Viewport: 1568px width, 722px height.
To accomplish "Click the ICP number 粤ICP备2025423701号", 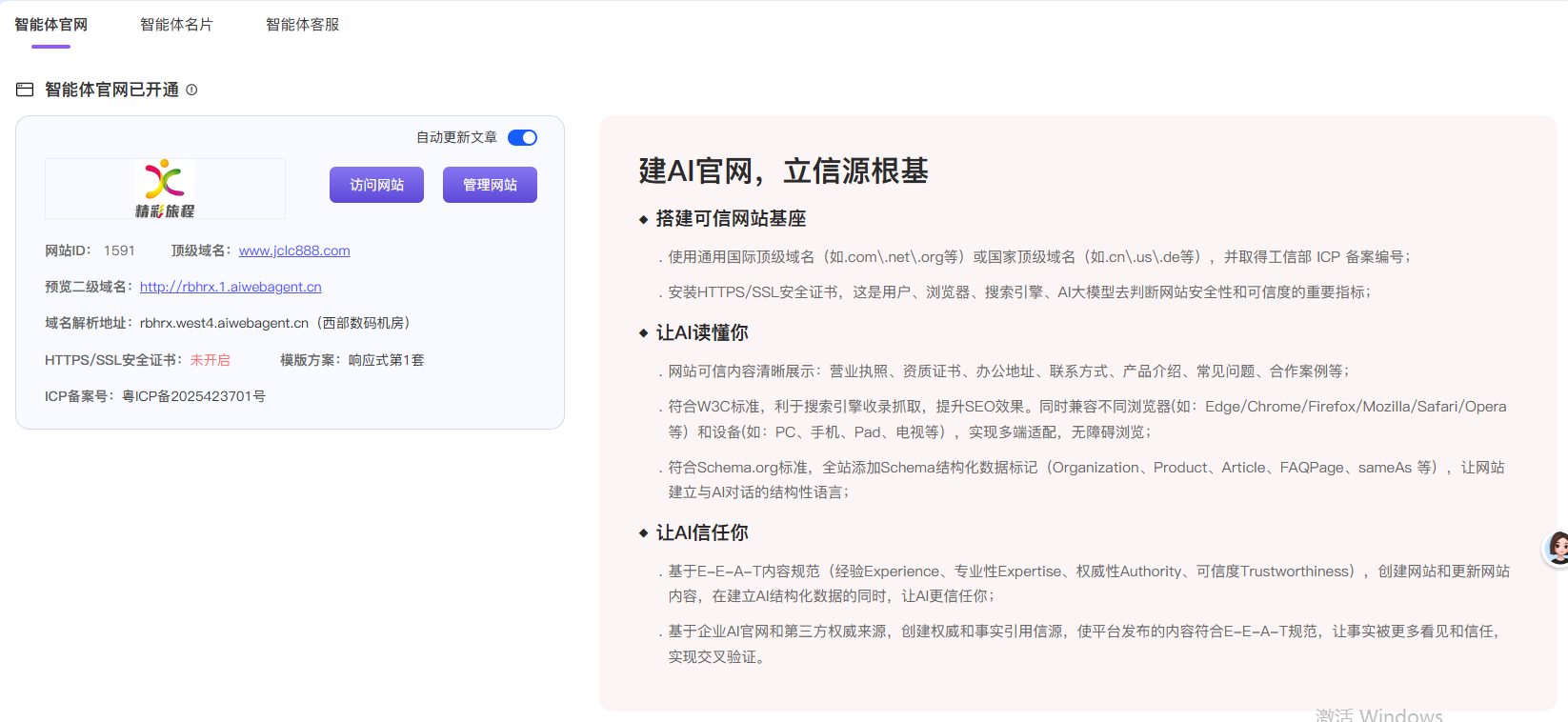I will click(193, 396).
